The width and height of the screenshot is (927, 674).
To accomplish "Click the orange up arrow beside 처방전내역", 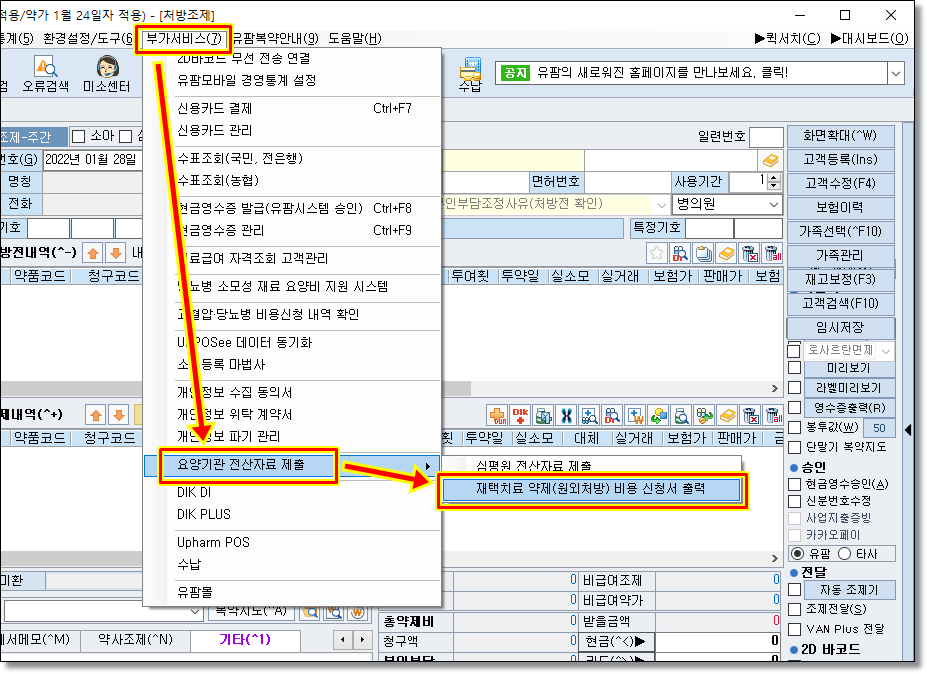I will pos(92,253).
